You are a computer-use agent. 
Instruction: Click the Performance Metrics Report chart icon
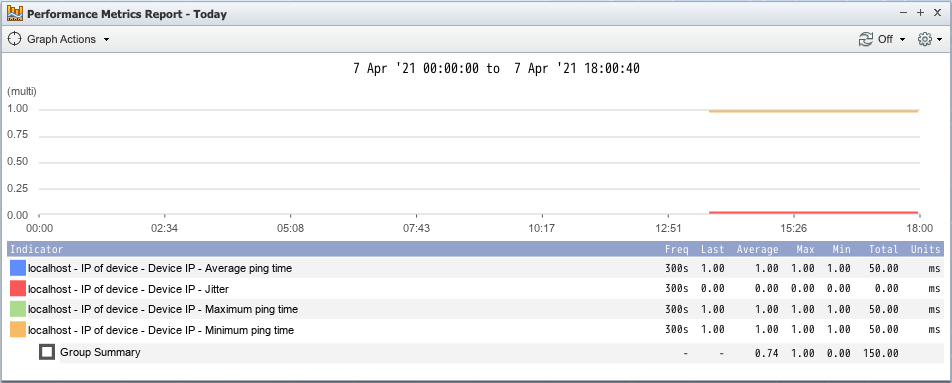point(15,13)
